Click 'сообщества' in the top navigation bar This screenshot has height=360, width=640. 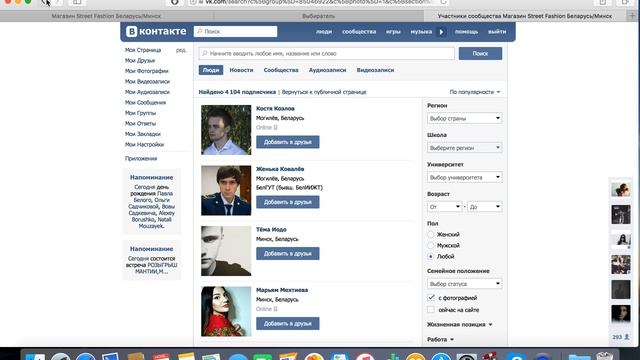point(359,31)
